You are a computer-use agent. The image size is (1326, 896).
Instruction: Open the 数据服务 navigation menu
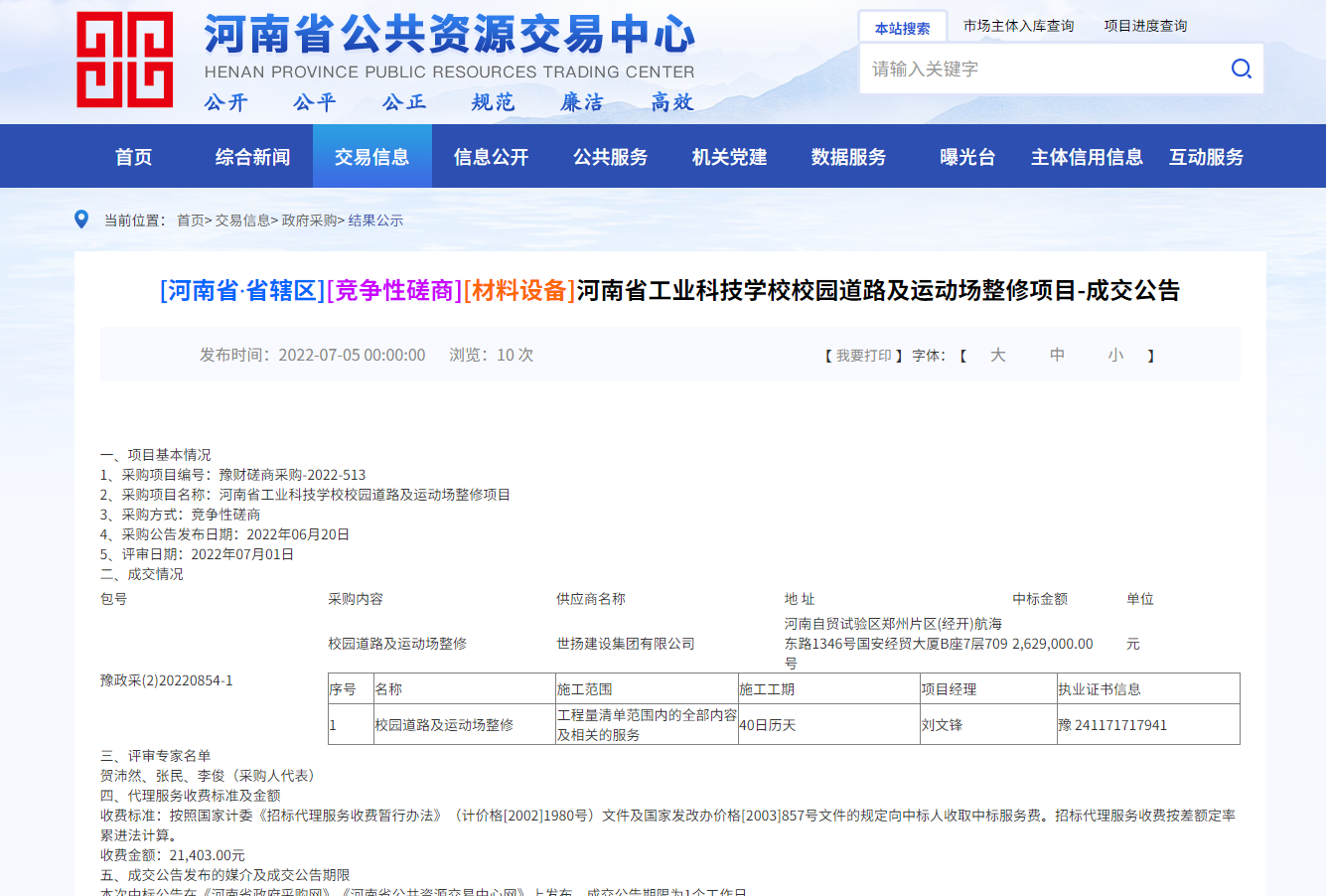848,156
